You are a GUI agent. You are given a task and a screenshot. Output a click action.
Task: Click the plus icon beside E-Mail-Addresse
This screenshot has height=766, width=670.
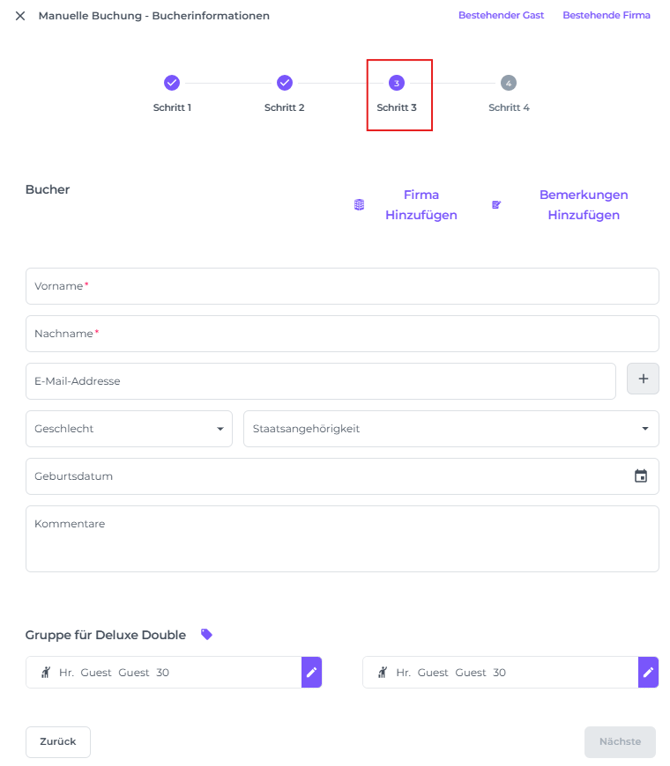coord(643,379)
